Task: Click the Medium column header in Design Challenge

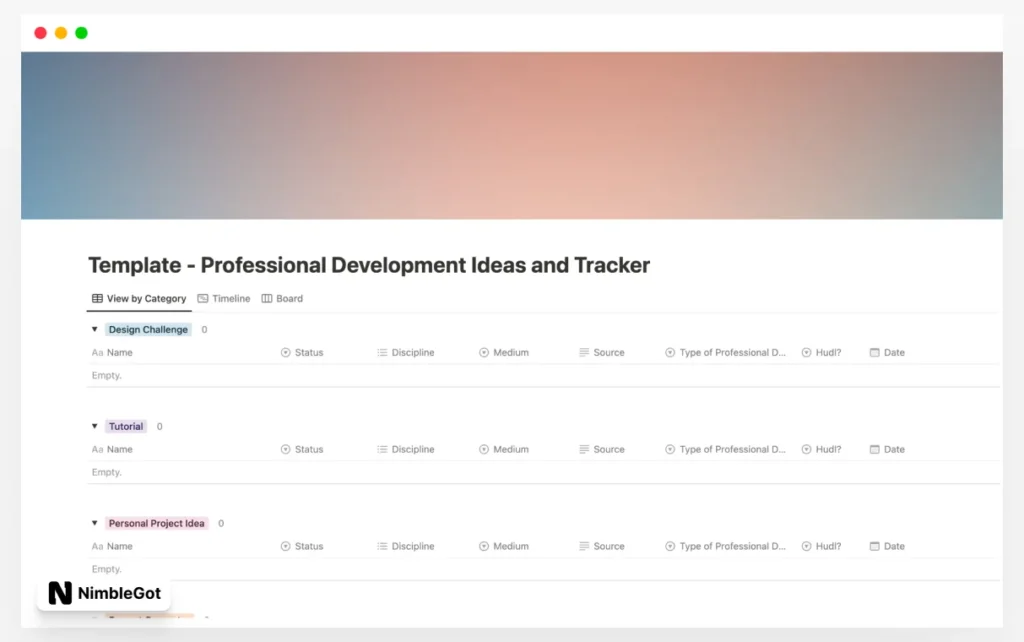Action: pos(504,352)
